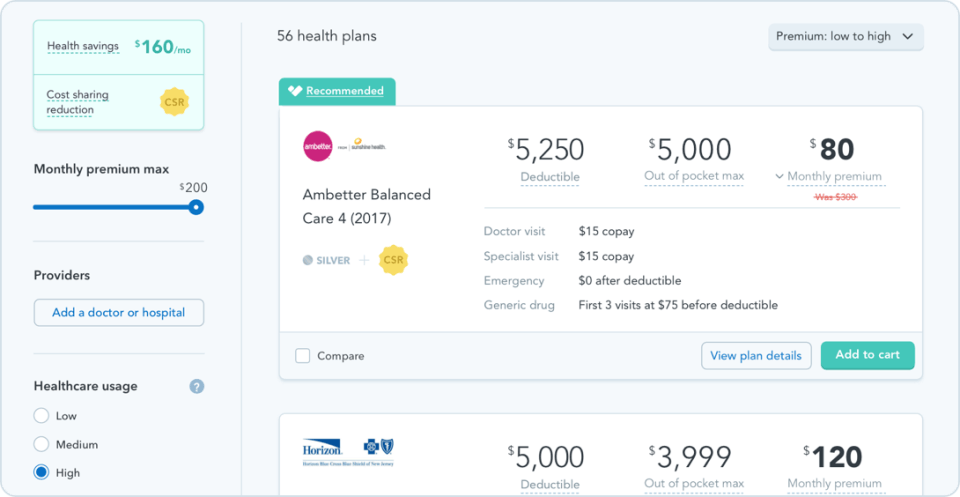Click Add a doctor or hospital

(x=118, y=312)
